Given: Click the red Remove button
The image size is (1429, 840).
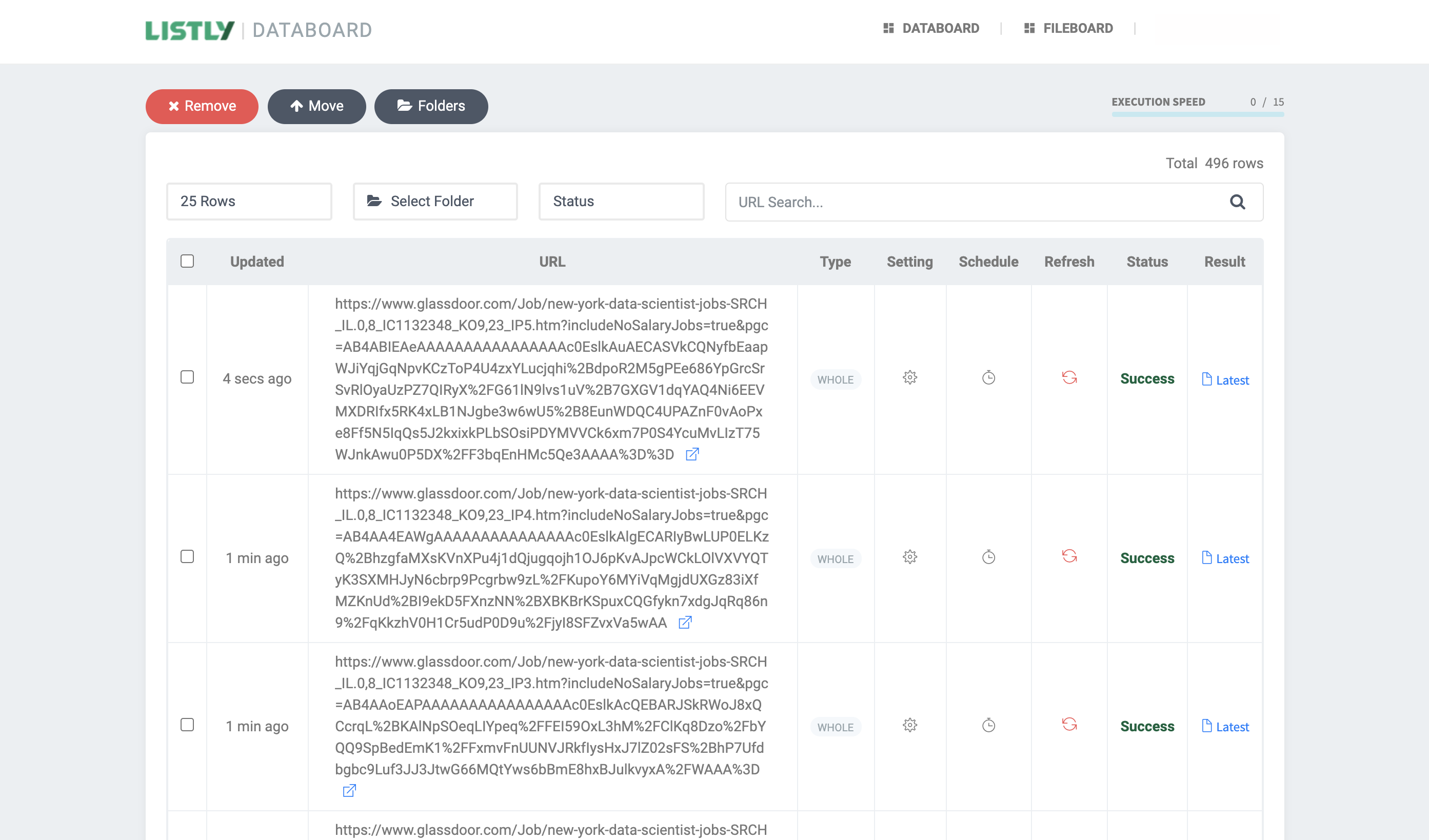Looking at the screenshot, I should [x=202, y=107].
